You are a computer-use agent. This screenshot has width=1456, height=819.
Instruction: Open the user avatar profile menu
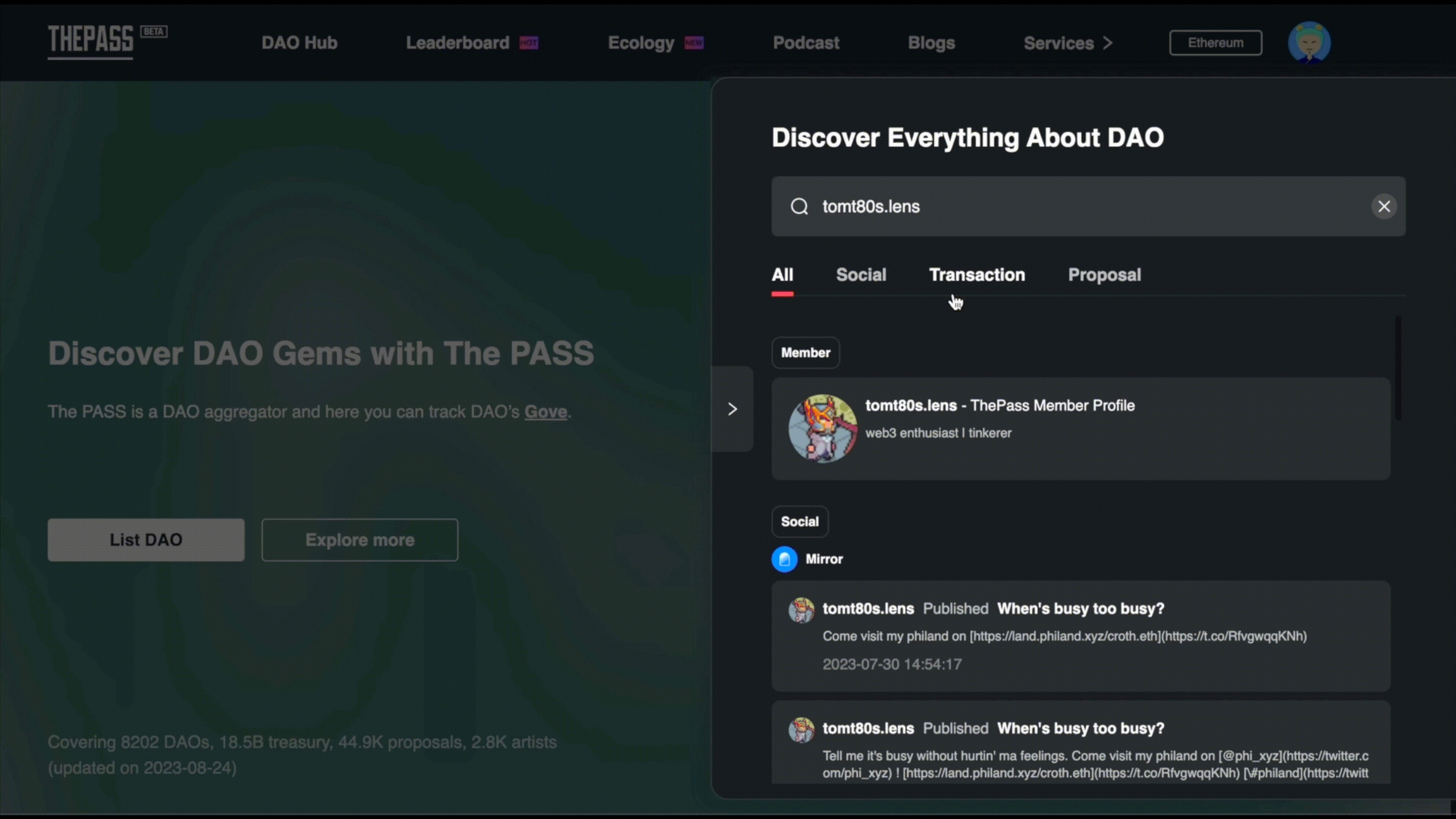(1309, 42)
